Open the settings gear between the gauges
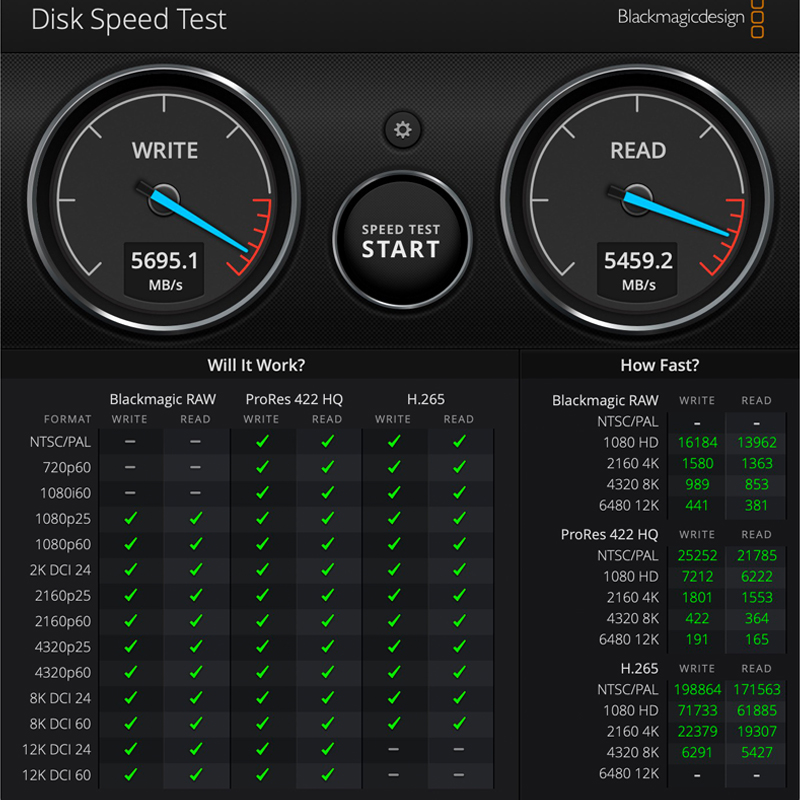 click(402, 129)
